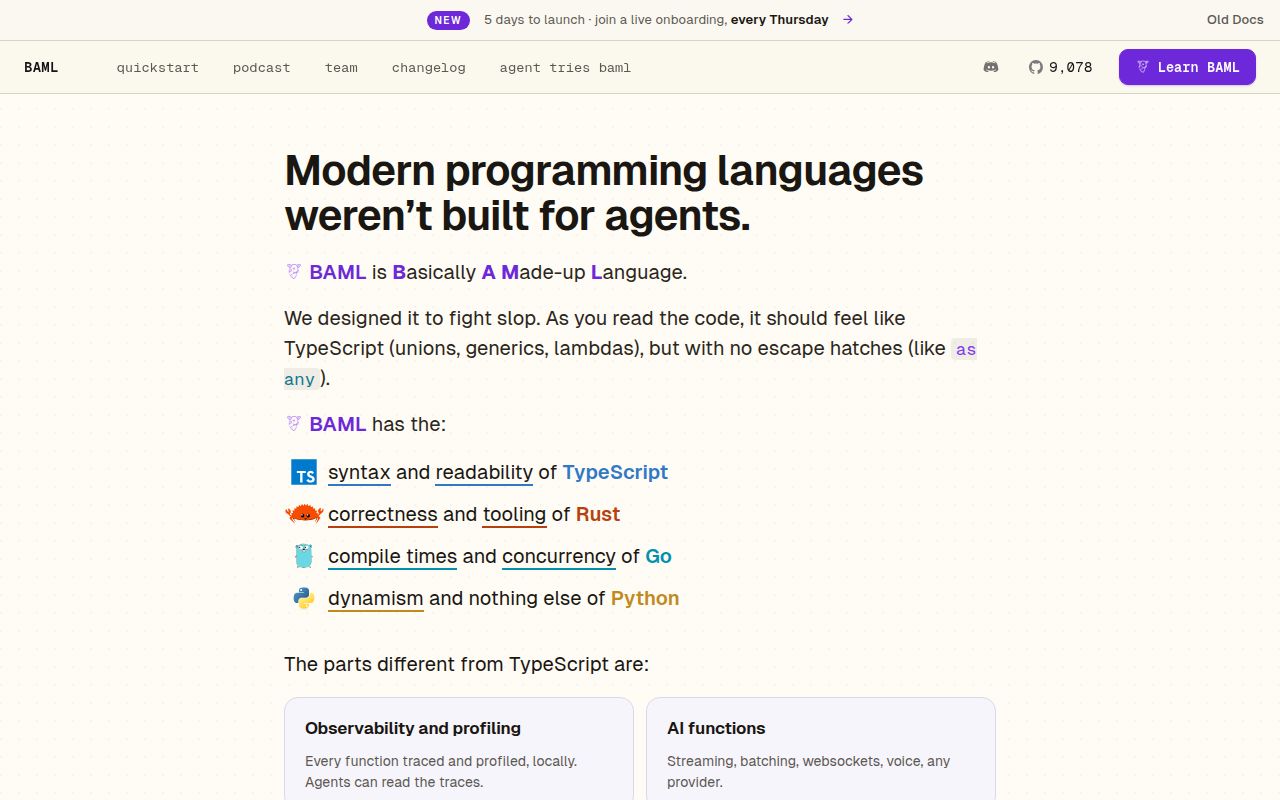1280x800 pixels.
Task: Click the underlined 'correctness' term
Action: (383, 514)
